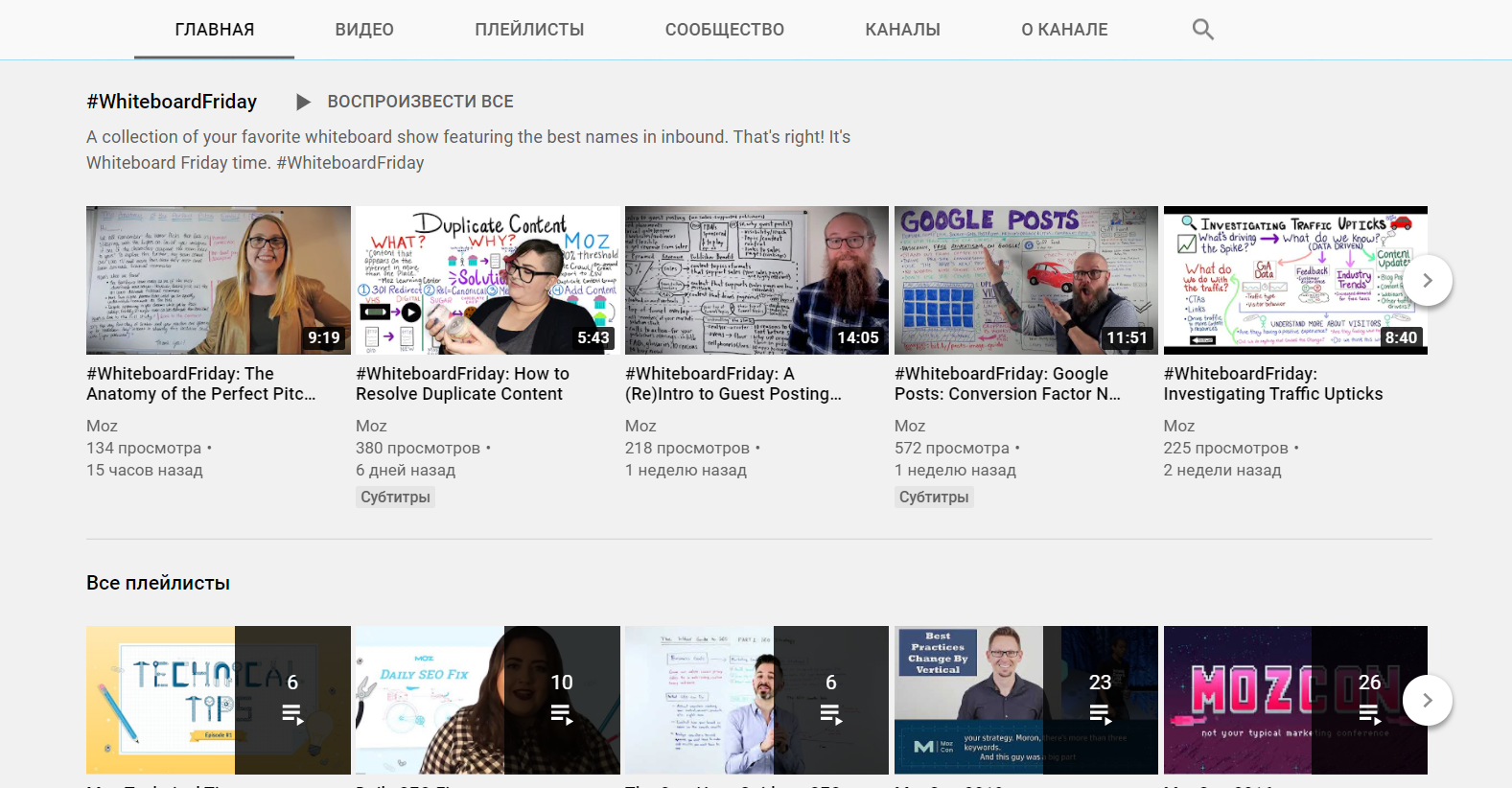
Task: Open the КАНАЛЫ tab
Action: [902, 30]
